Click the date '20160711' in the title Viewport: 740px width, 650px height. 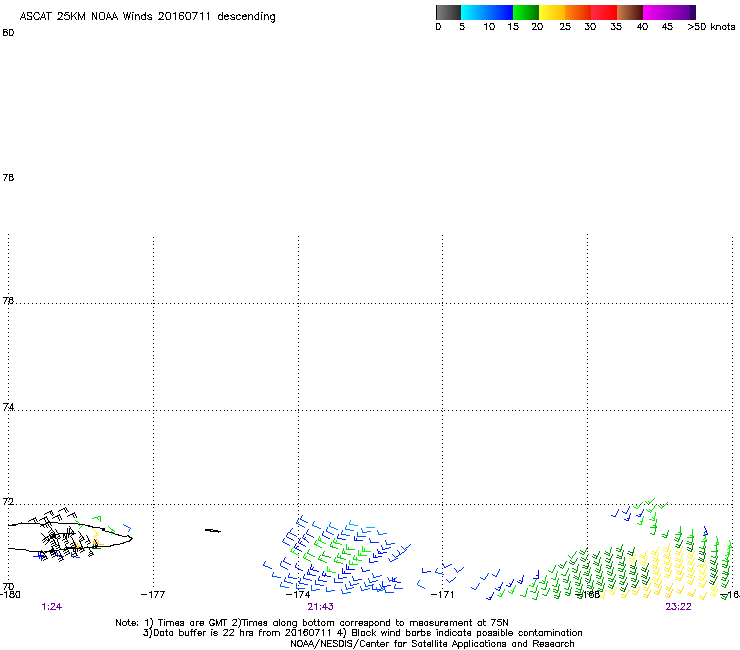(x=184, y=16)
